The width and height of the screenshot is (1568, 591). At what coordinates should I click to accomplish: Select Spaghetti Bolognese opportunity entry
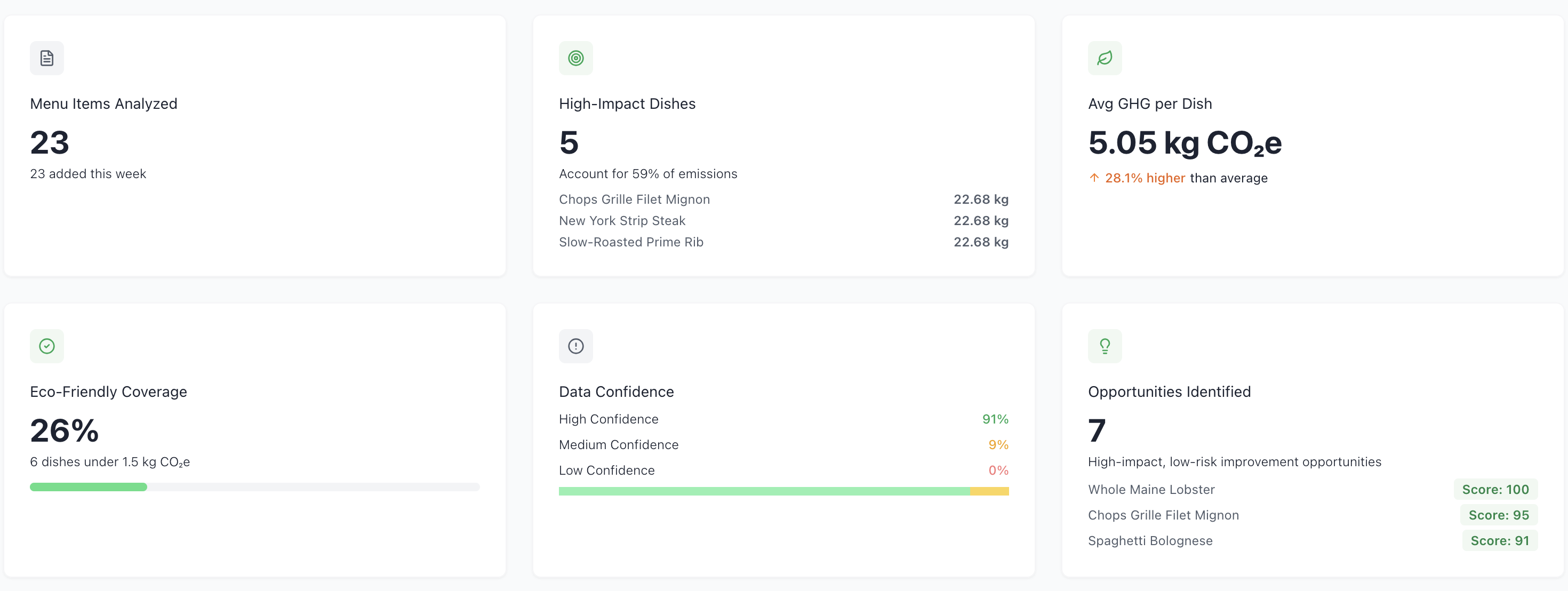[x=1150, y=540]
